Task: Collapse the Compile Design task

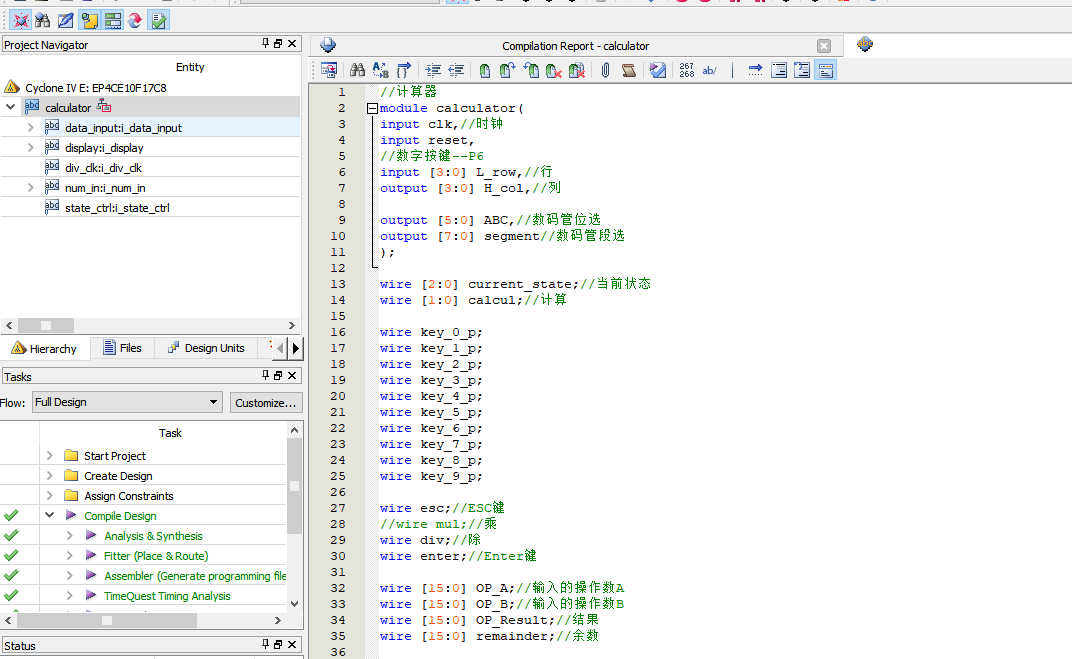Action: pos(49,515)
